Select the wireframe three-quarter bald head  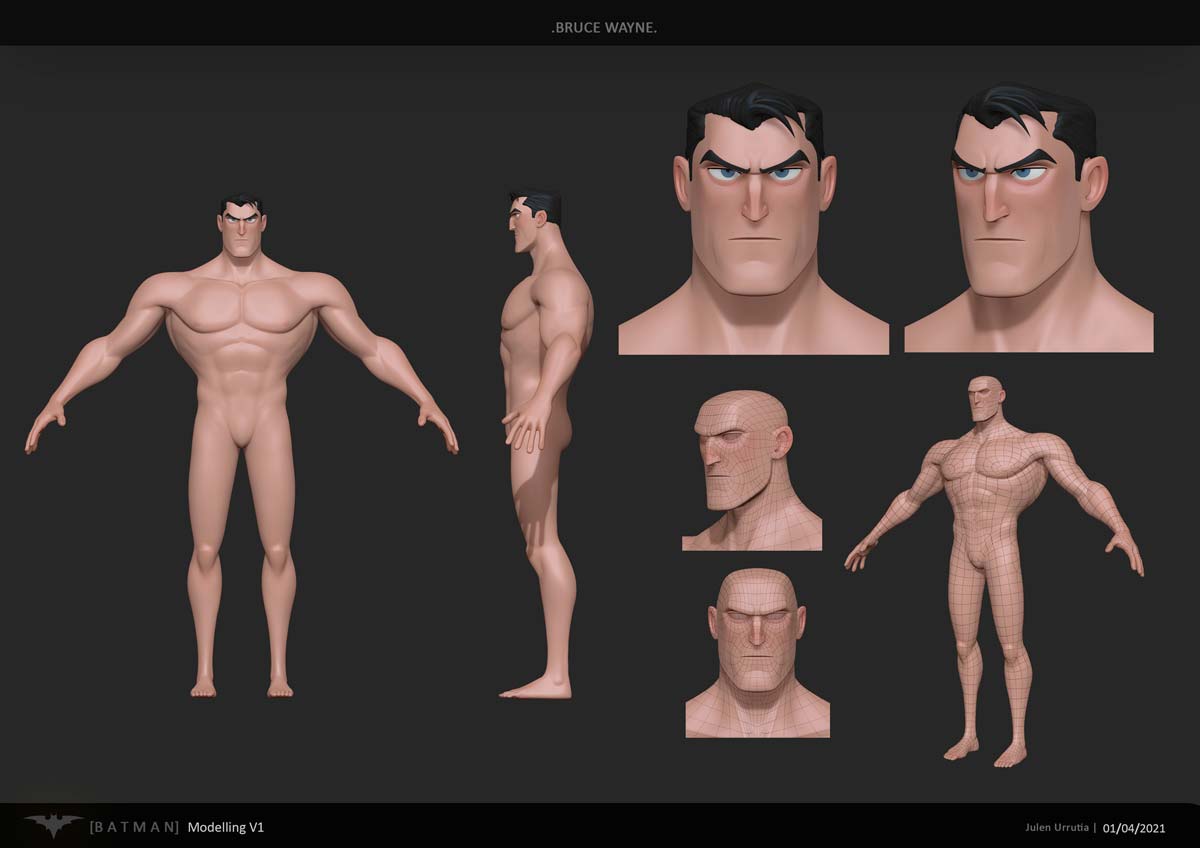(x=750, y=470)
